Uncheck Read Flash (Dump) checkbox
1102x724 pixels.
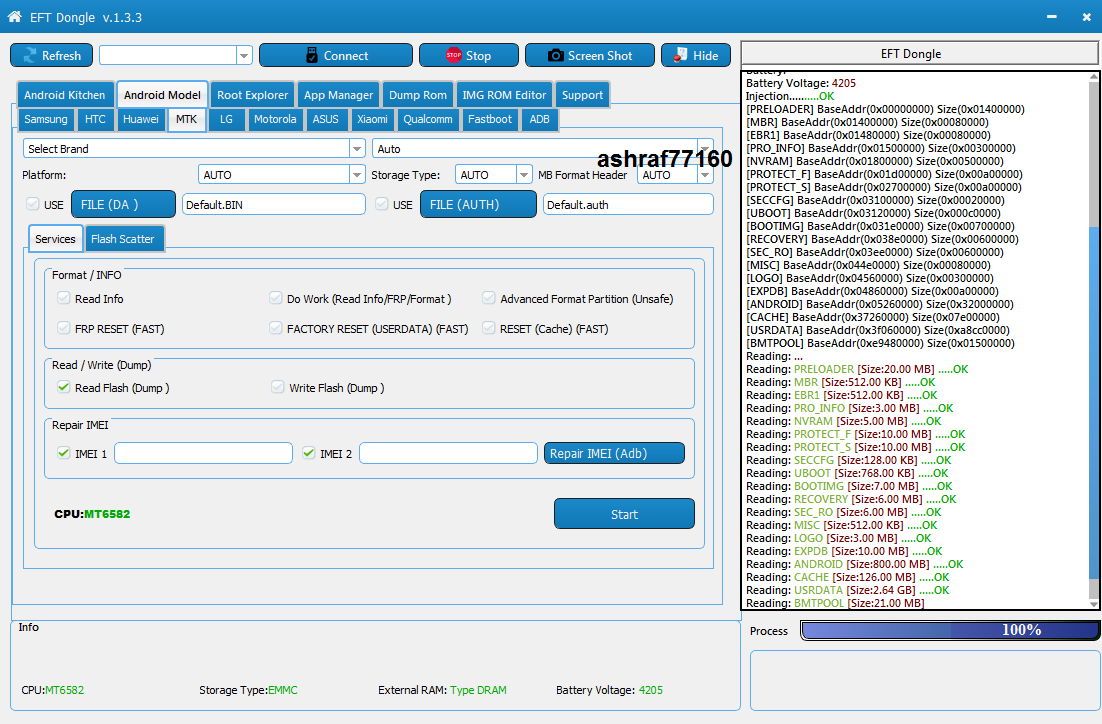point(64,387)
